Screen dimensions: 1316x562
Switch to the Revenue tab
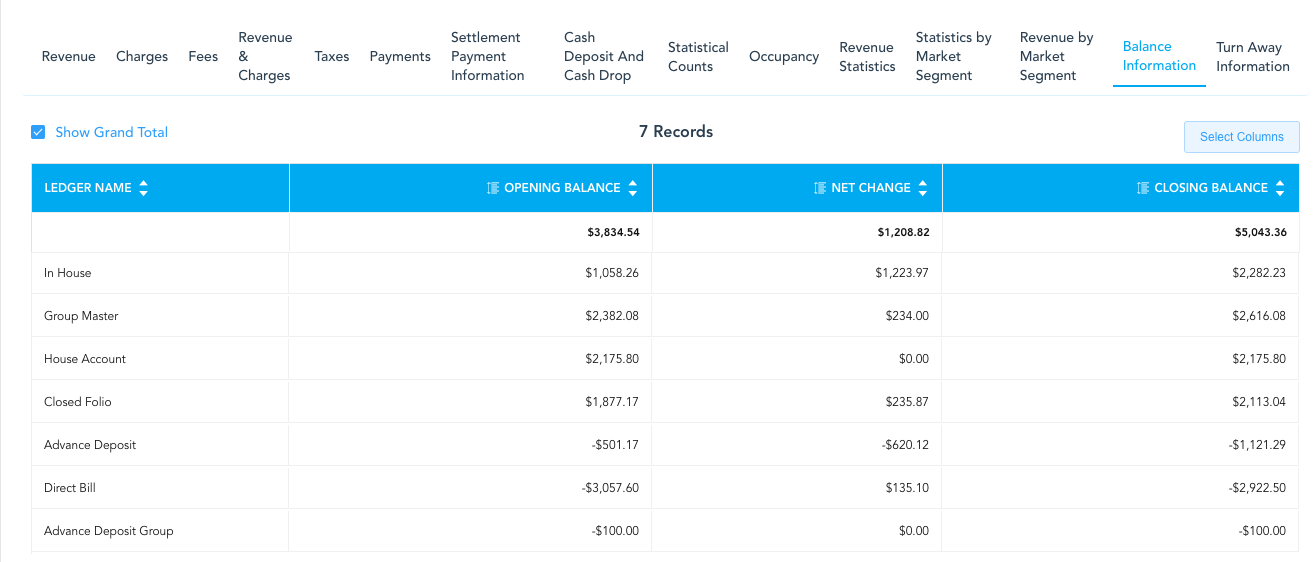(x=69, y=57)
